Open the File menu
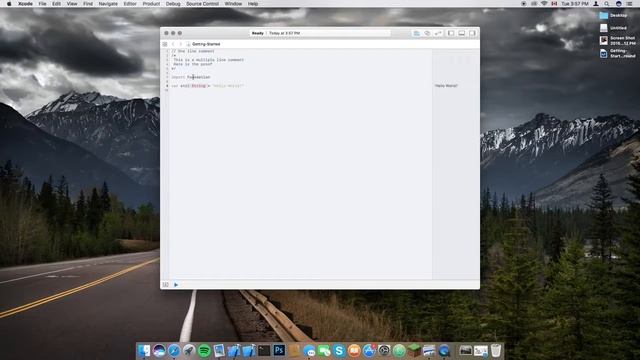This screenshot has height=360, width=640. click(42, 4)
